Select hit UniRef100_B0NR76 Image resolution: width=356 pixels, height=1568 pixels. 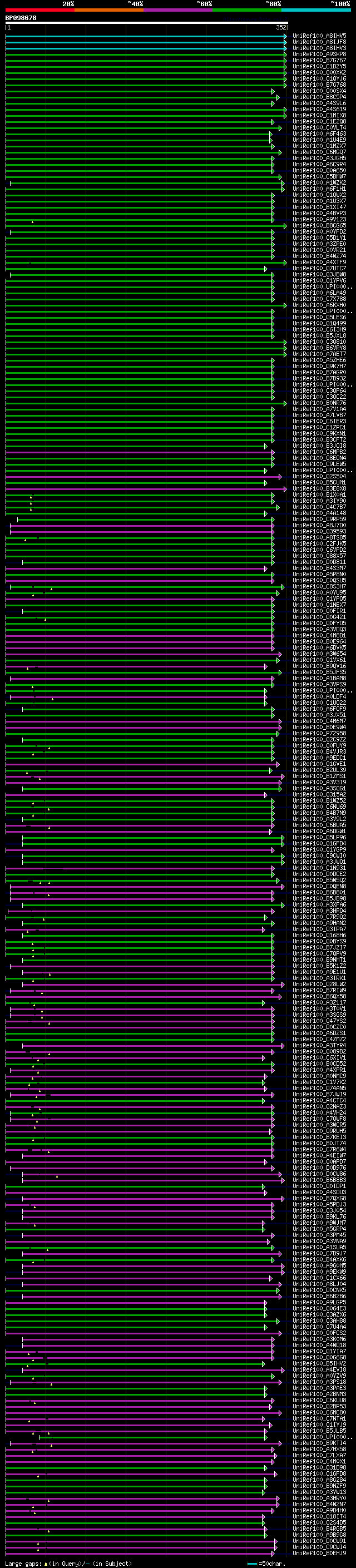click(319, 403)
